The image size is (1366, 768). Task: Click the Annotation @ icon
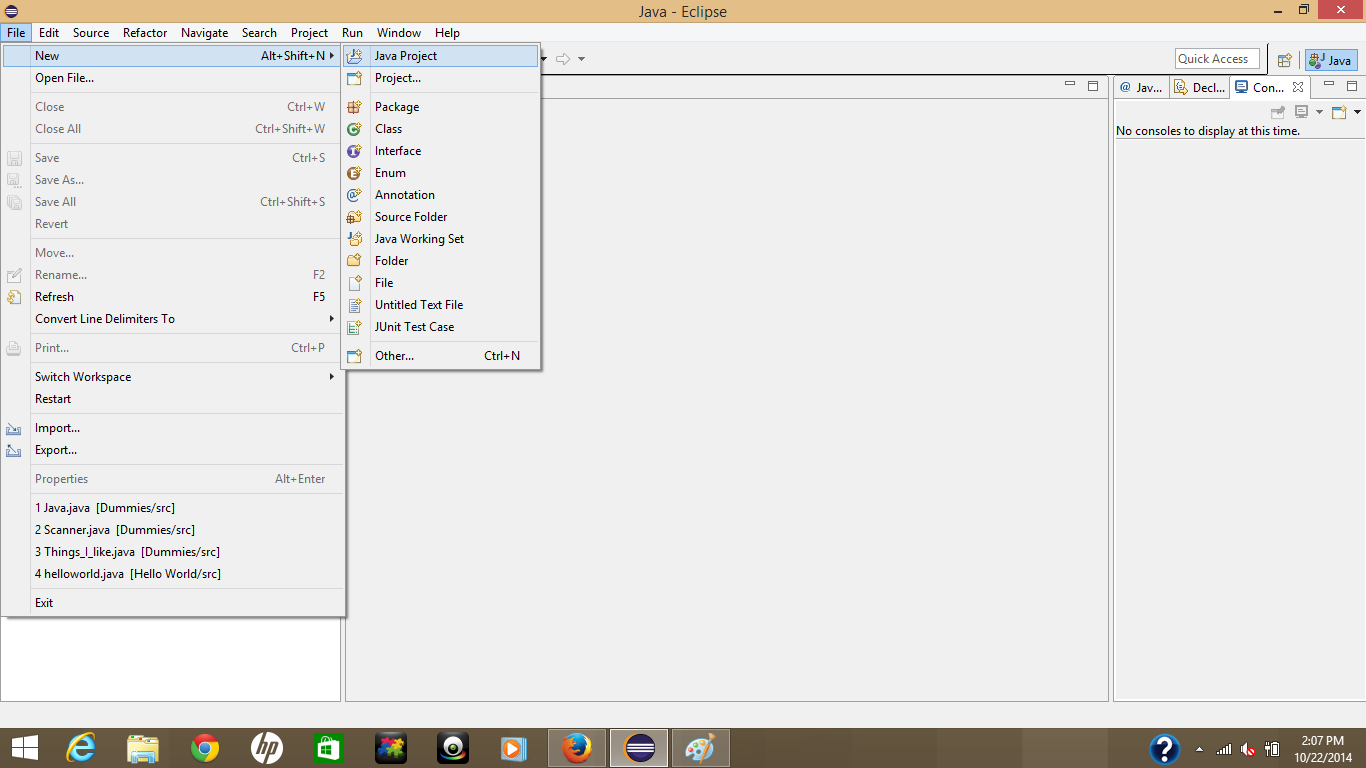tap(354, 195)
